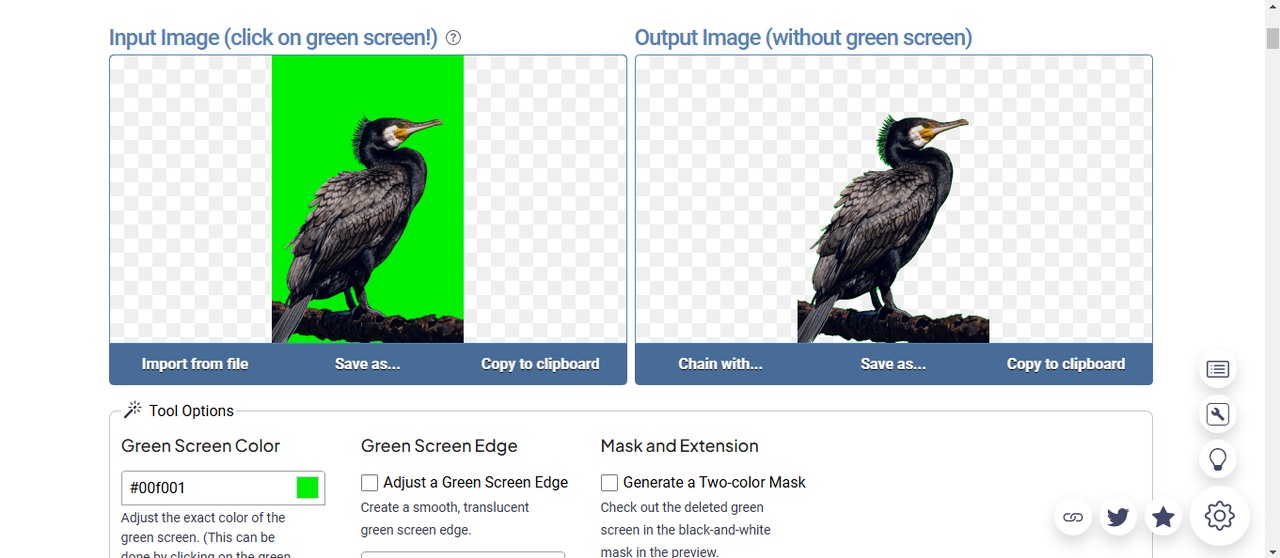Viewport: 1280px width, 558px height.
Task: Click the help question mark icon
Action: tap(453, 38)
